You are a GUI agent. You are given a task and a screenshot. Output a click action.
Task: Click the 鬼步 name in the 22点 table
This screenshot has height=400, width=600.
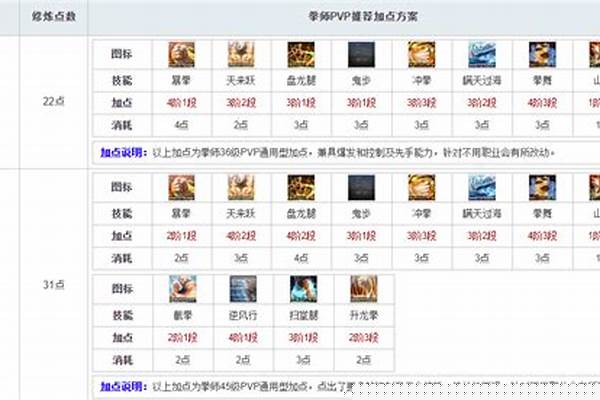tap(361, 81)
